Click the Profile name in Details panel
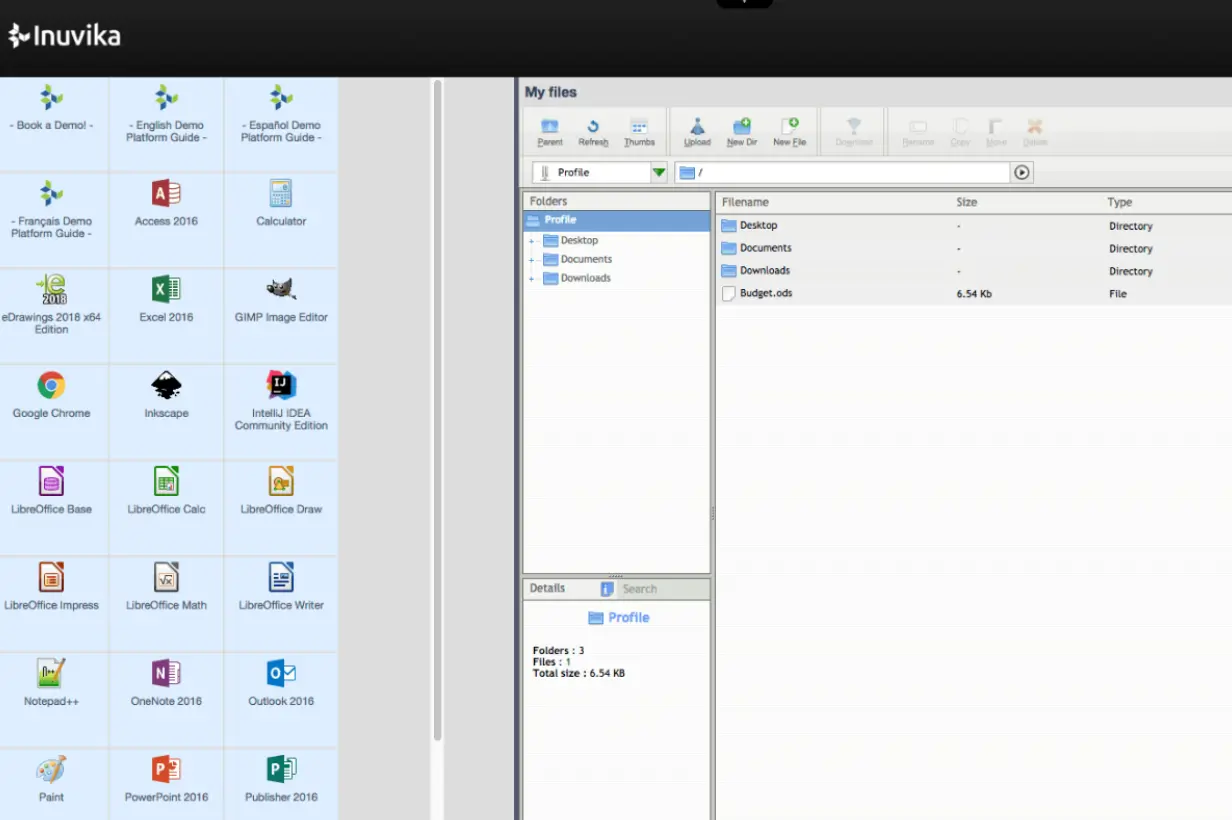 [x=628, y=618]
